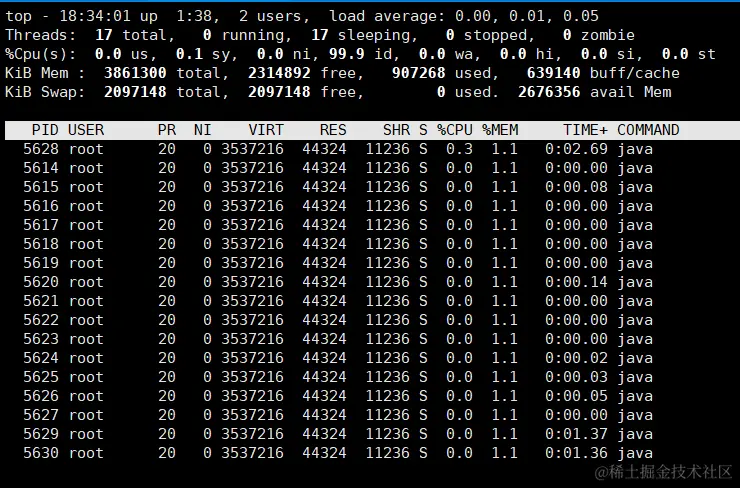Screen dimensions: 740x488
Task: Click the TIME+ value 0:01.36
Action: pyautogui.click(x=577, y=453)
